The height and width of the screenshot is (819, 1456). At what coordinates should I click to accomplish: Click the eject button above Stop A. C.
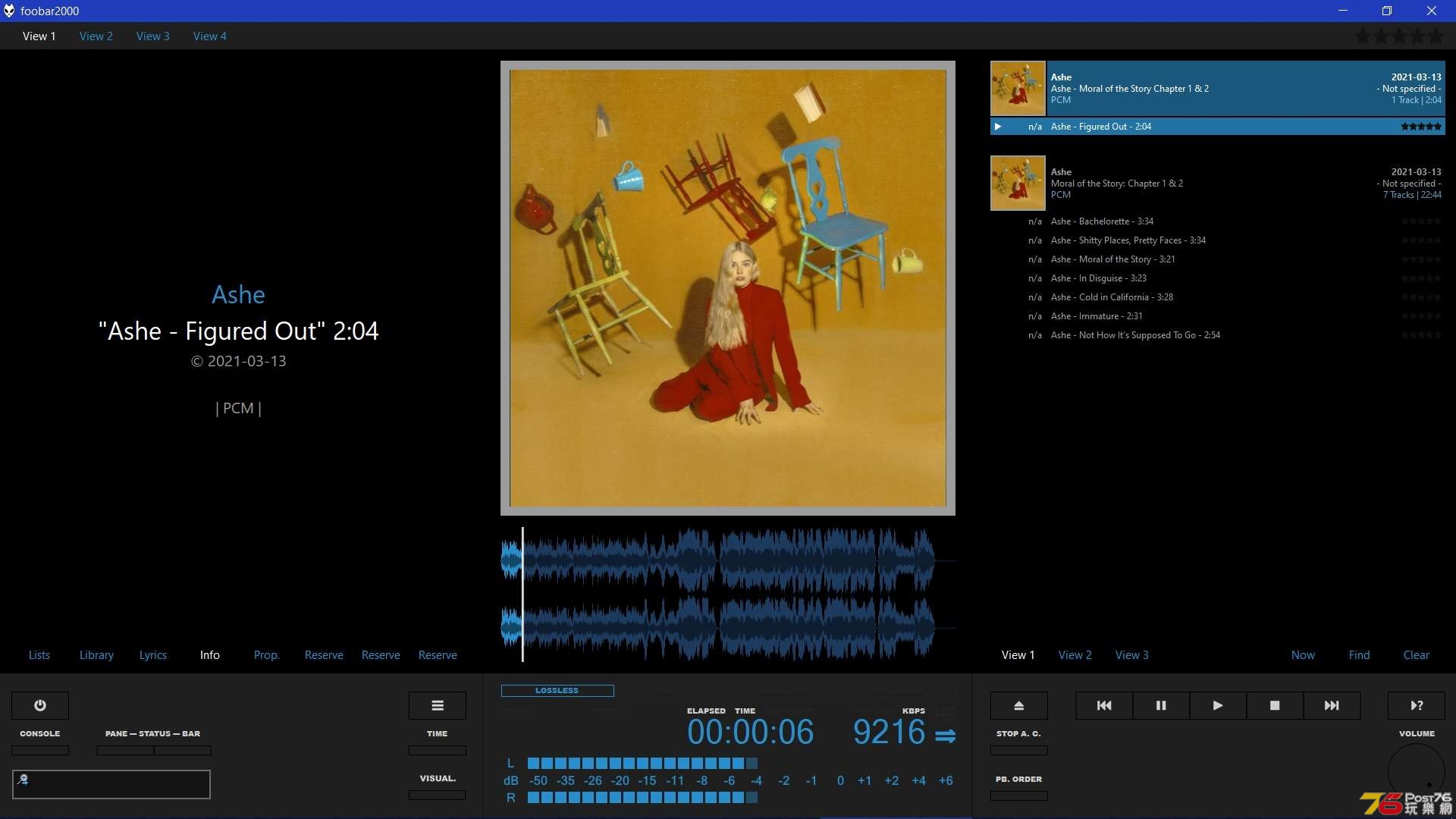(1019, 705)
